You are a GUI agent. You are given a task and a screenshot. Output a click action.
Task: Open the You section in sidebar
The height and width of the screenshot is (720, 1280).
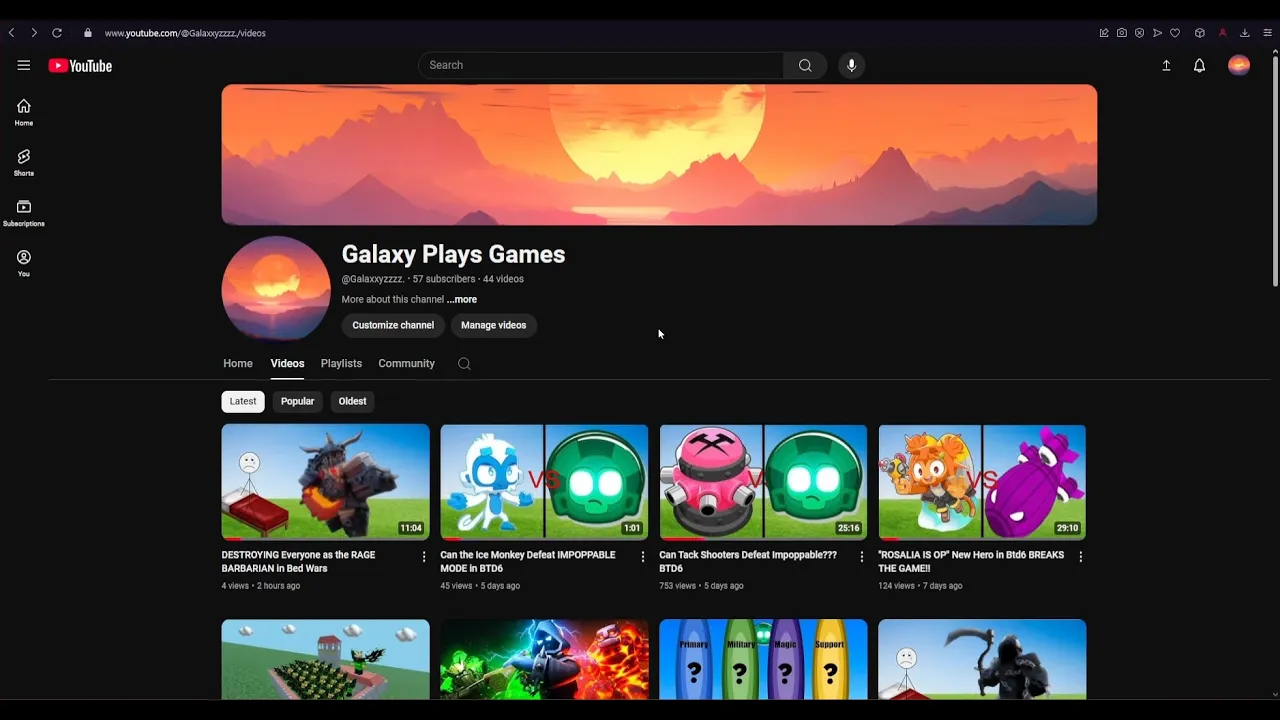[x=23, y=263]
